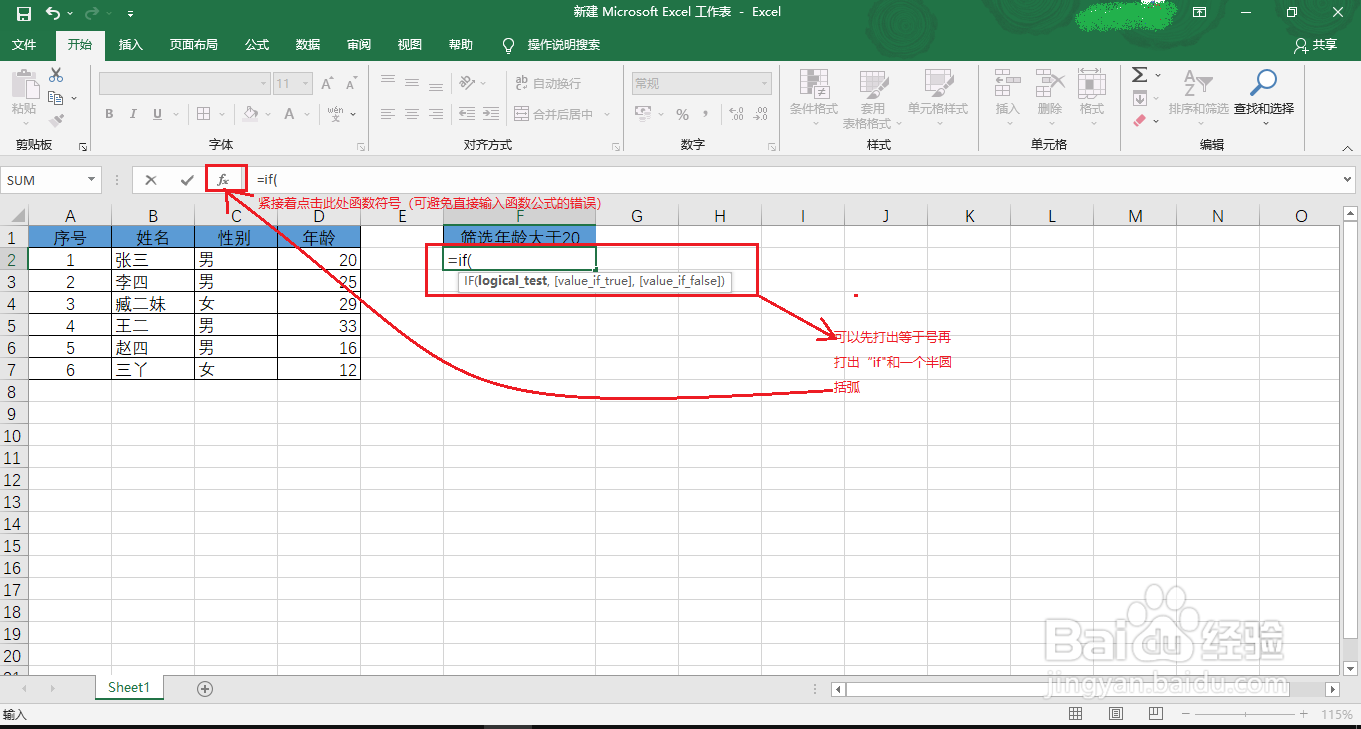Click the Save icon in quick access toolbar
This screenshot has height=729, width=1361.
coord(24,13)
